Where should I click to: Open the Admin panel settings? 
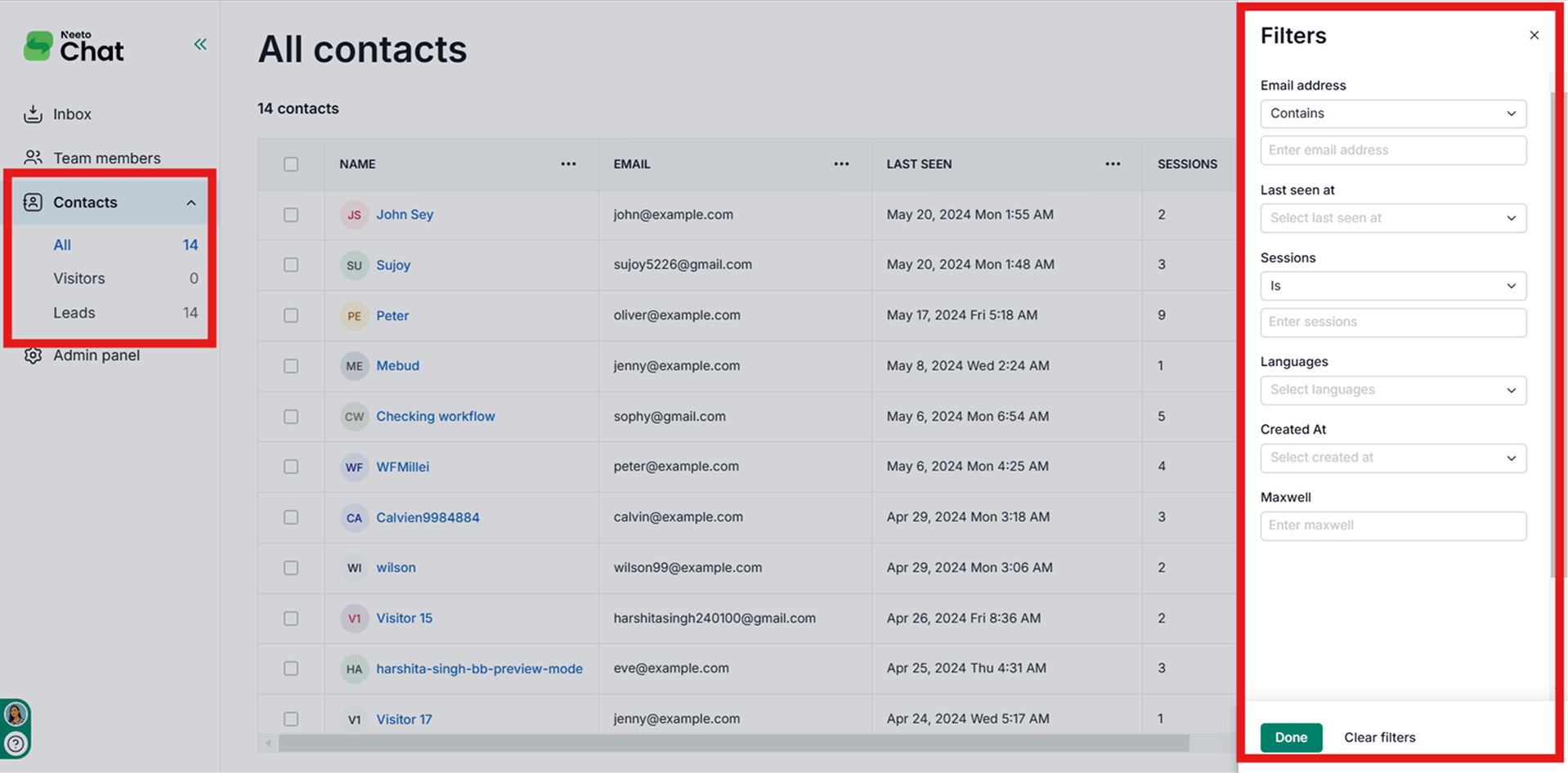96,355
